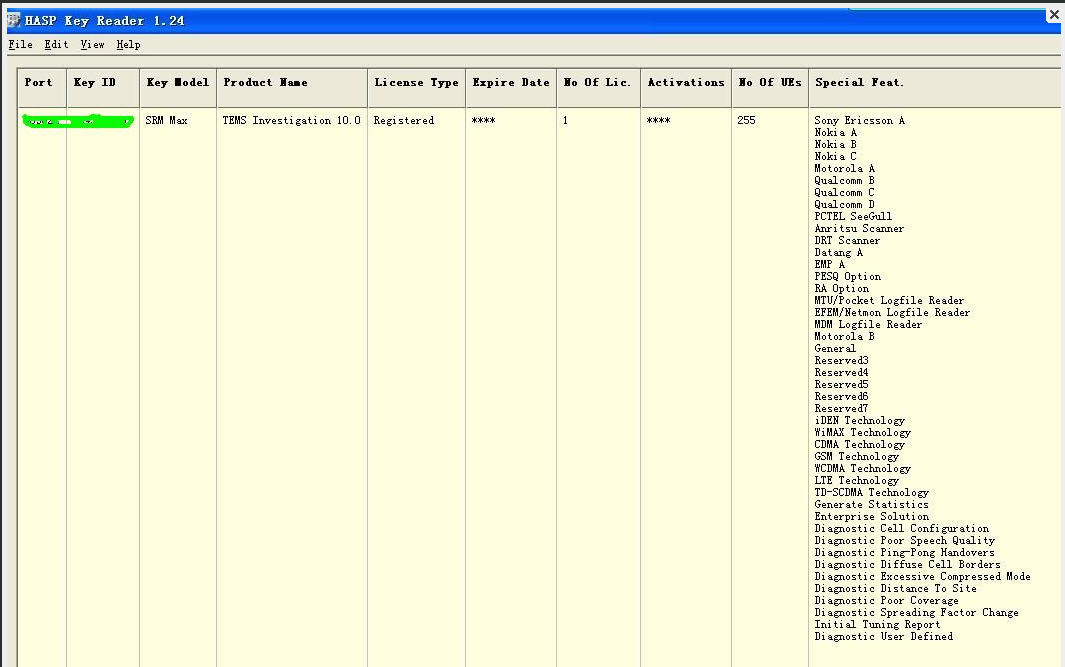Screen dimensions: 1065x667
Task: Click the Key ID column header
Action: 103,88
